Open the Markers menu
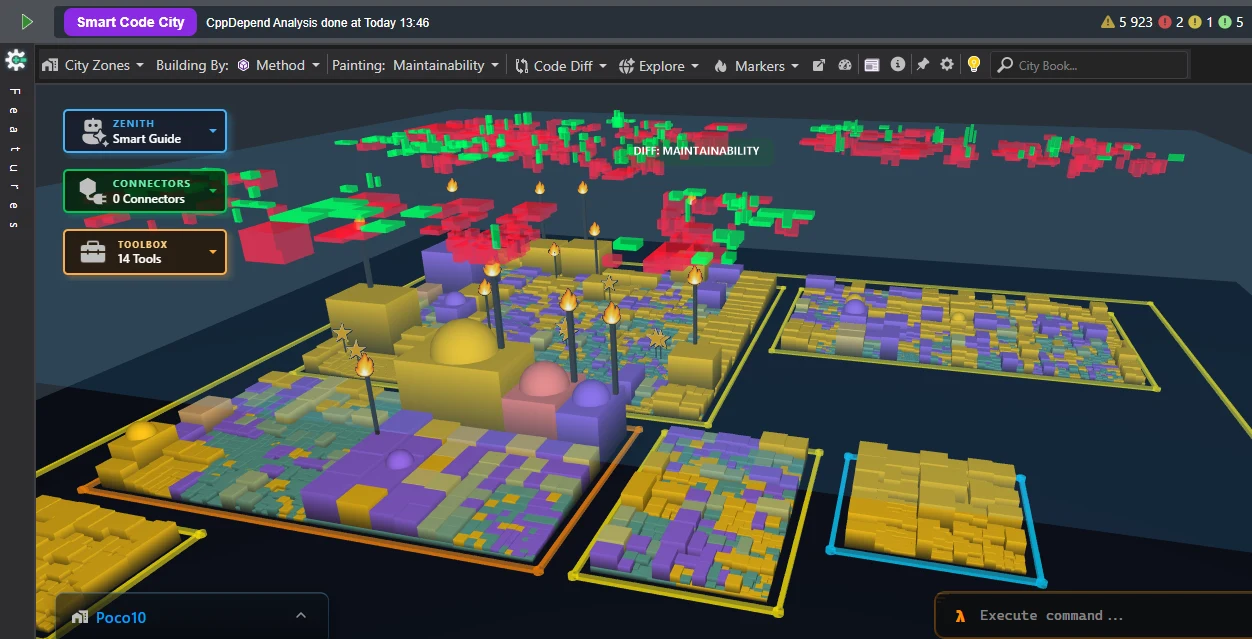 tap(757, 65)
